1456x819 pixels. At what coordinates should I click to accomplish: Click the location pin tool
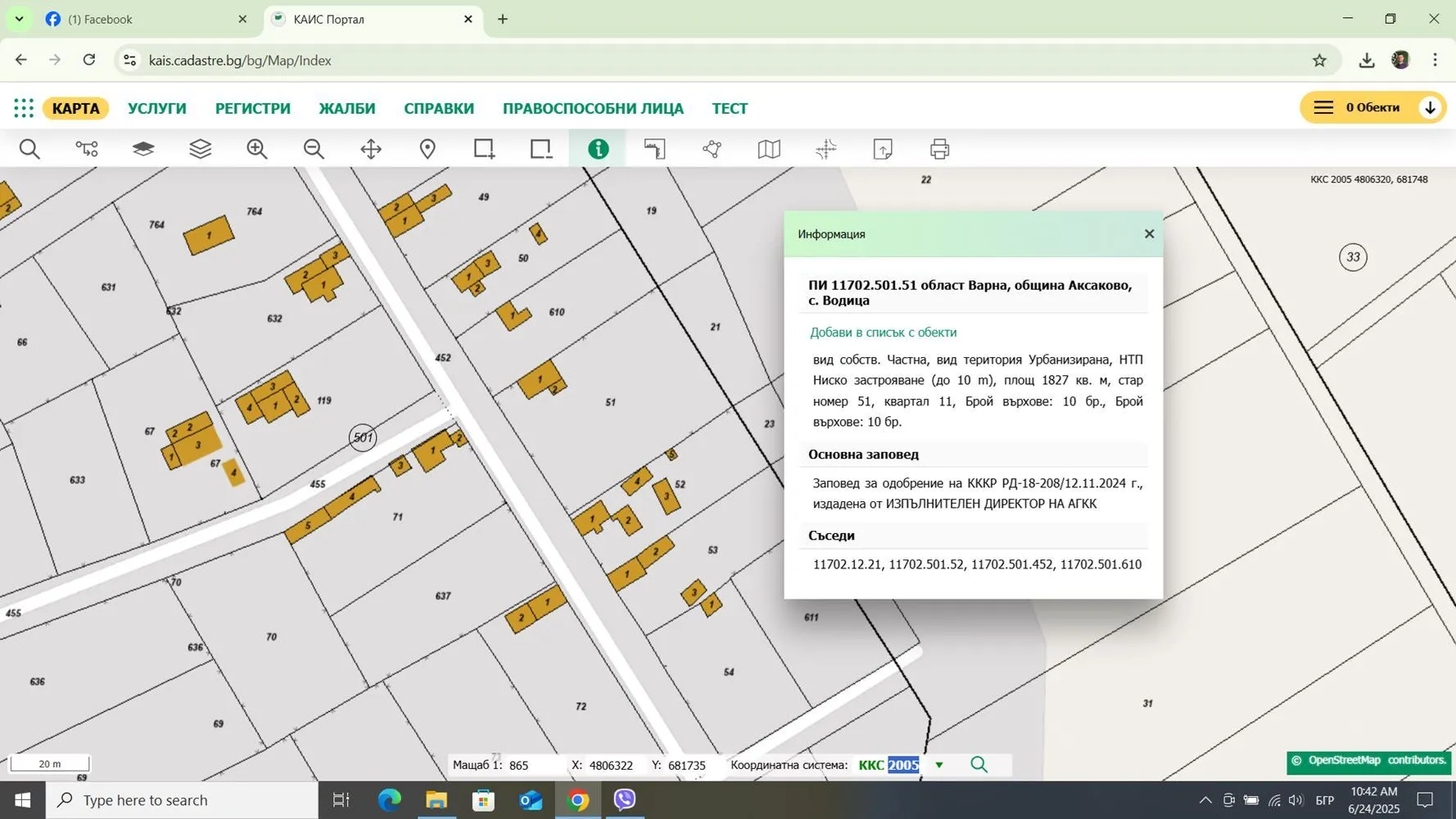427,149
